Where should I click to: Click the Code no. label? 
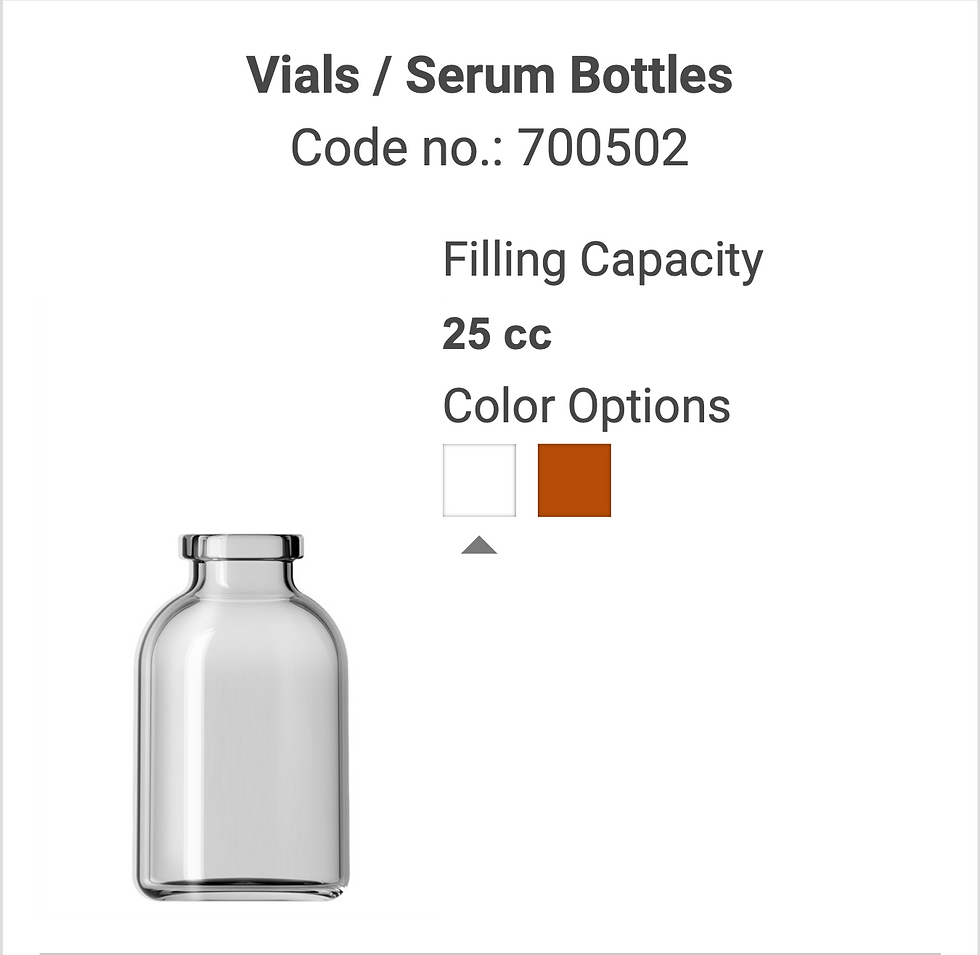pyautogui.click(x=398, y=148)
